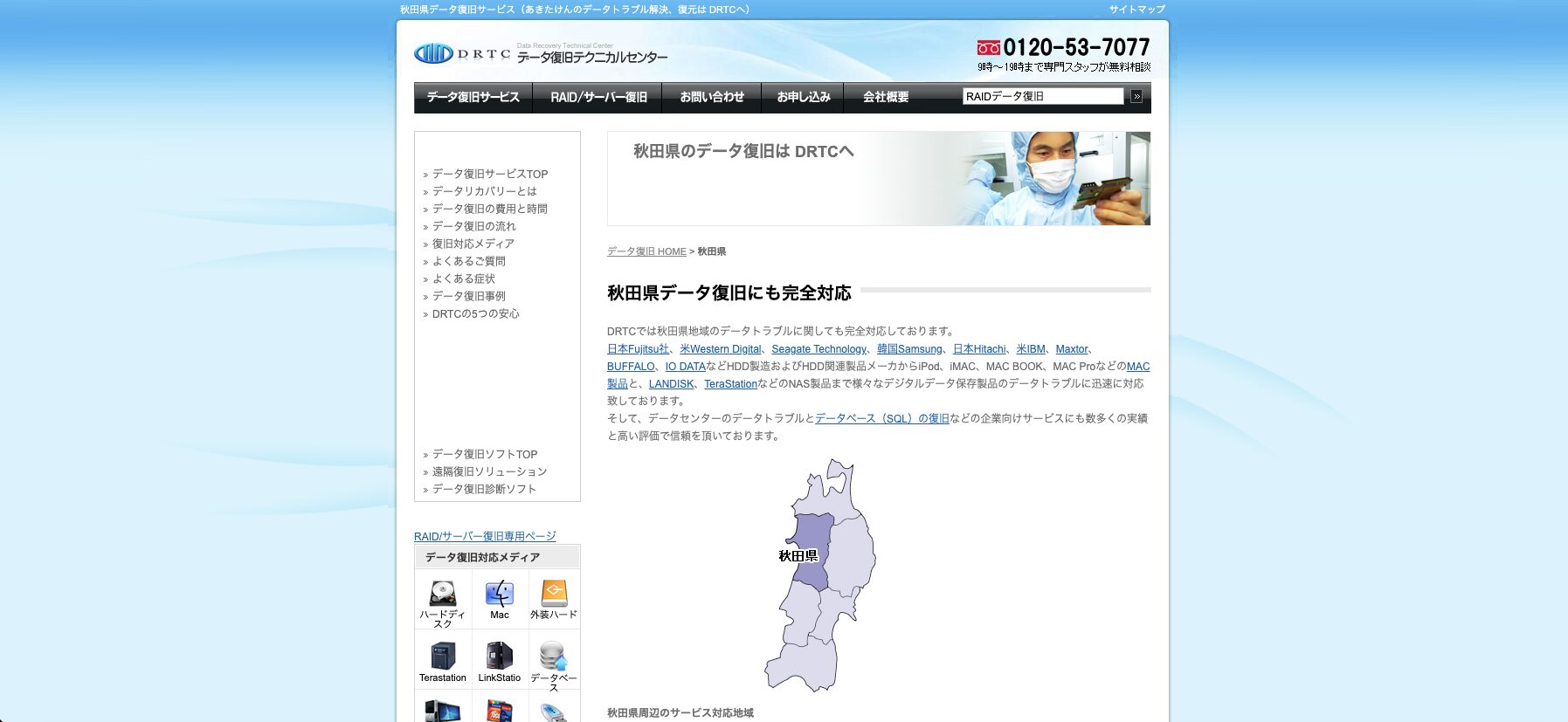Screen dimensions: 1568x722
Task: Open 遠隔復旧ソリューション sidebar link
Action: click(490, 471)
